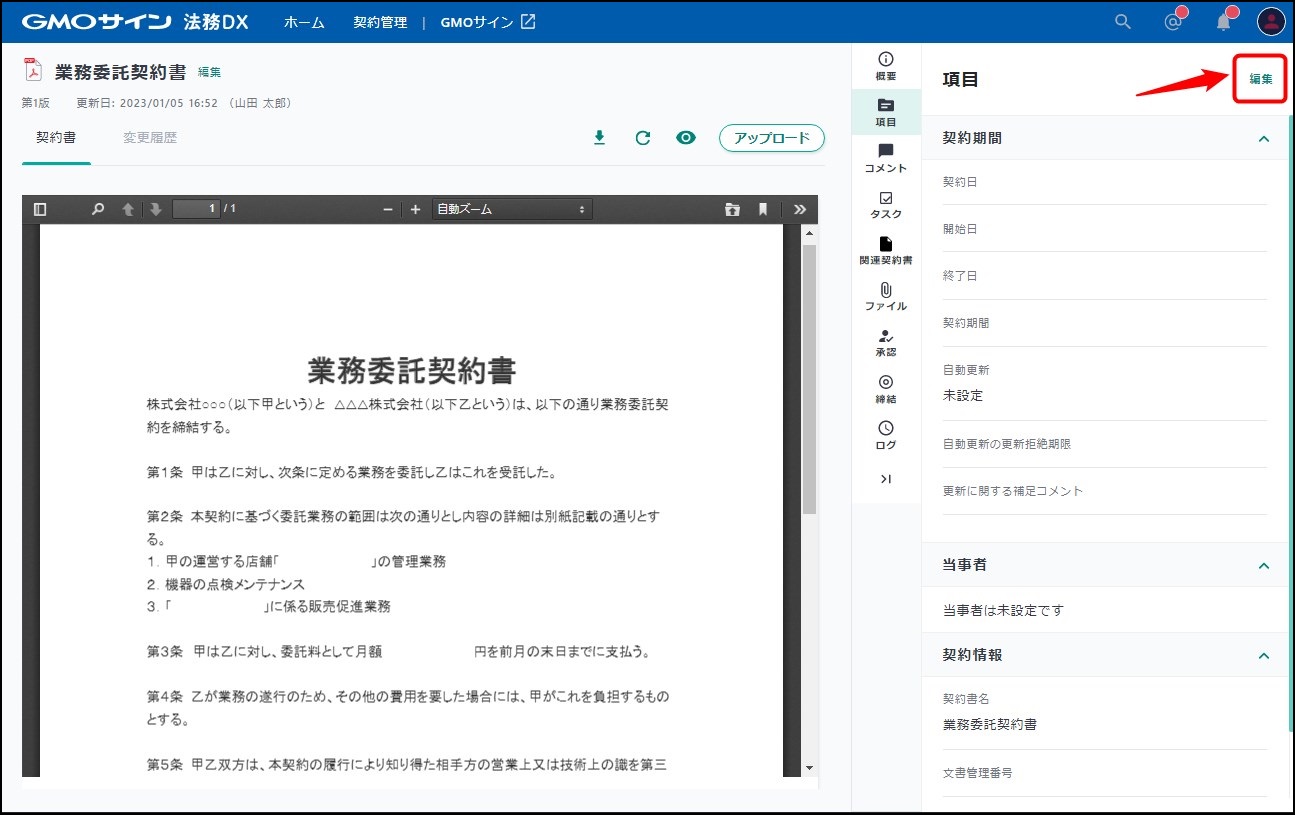Collapse the 当事者 section
The image size is (1295, 815).
click(1263, 565)
